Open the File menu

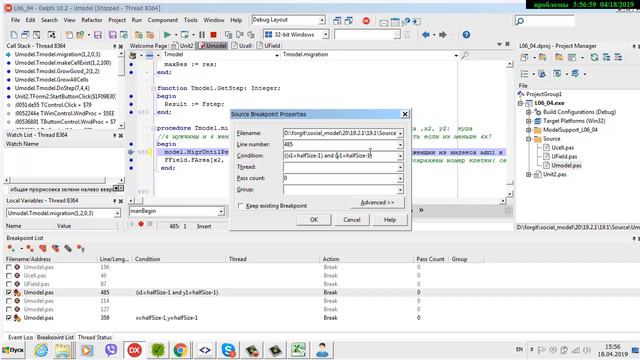(15, 20)
